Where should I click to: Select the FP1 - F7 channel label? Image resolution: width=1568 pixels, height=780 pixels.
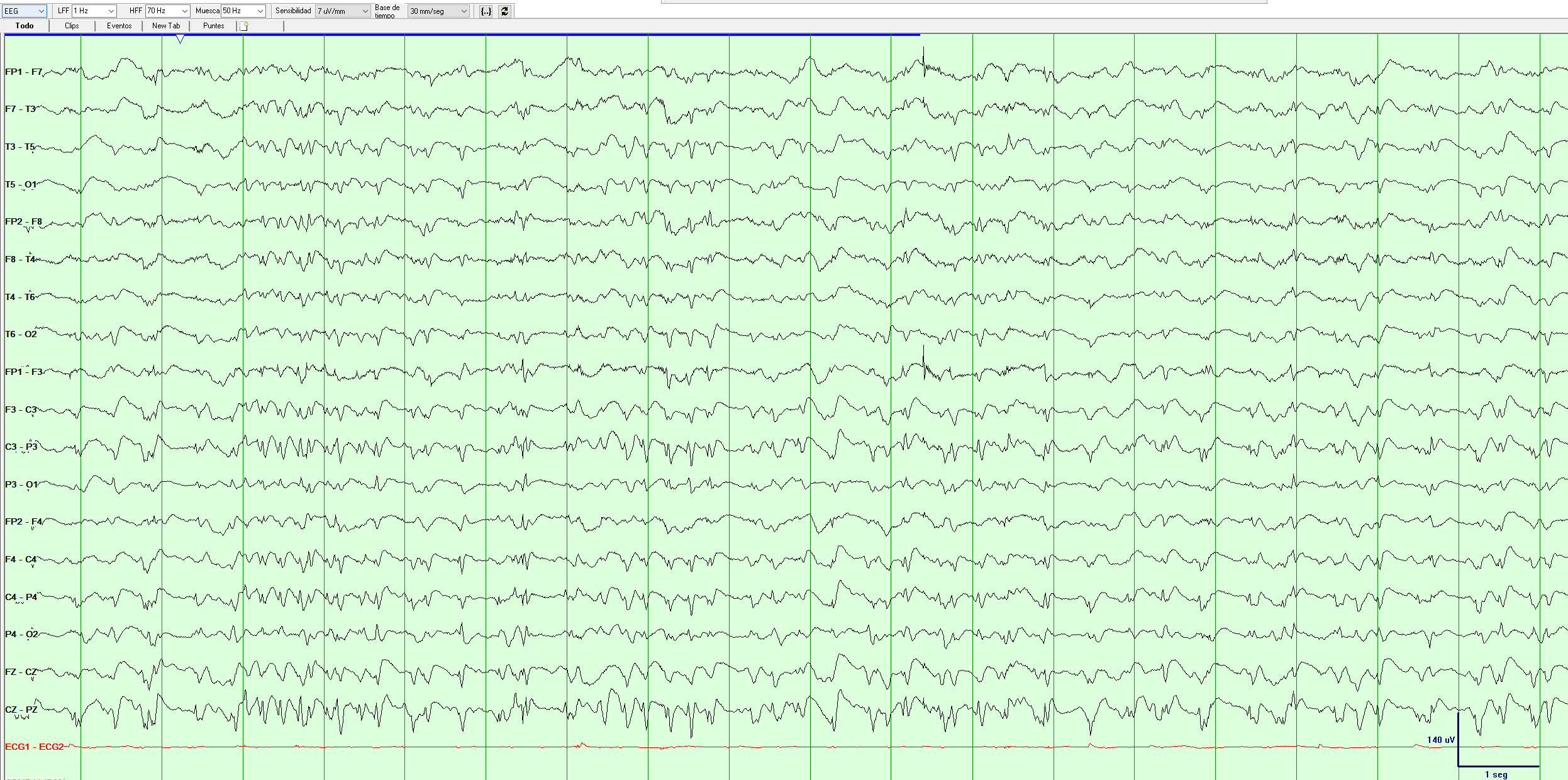(x=23, y=72)
